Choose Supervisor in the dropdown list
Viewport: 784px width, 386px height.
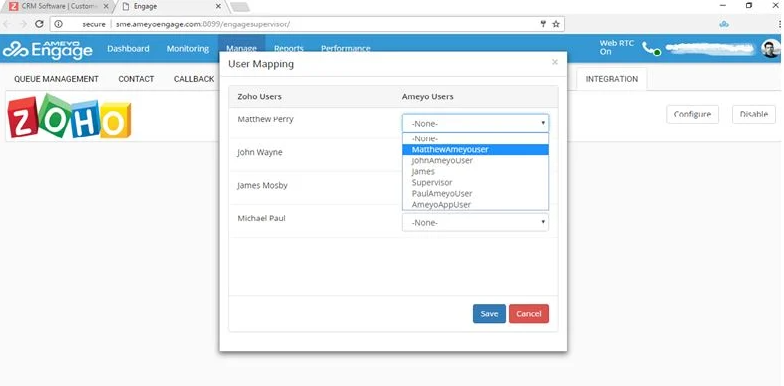475,182
